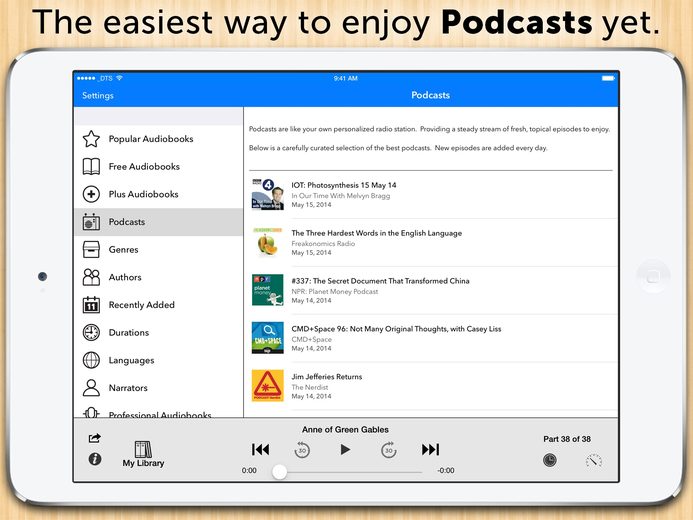Click the 9:41 AM clock in status bar
The width and height of the screenshot is (693, 520).
[x=346, y=78]
